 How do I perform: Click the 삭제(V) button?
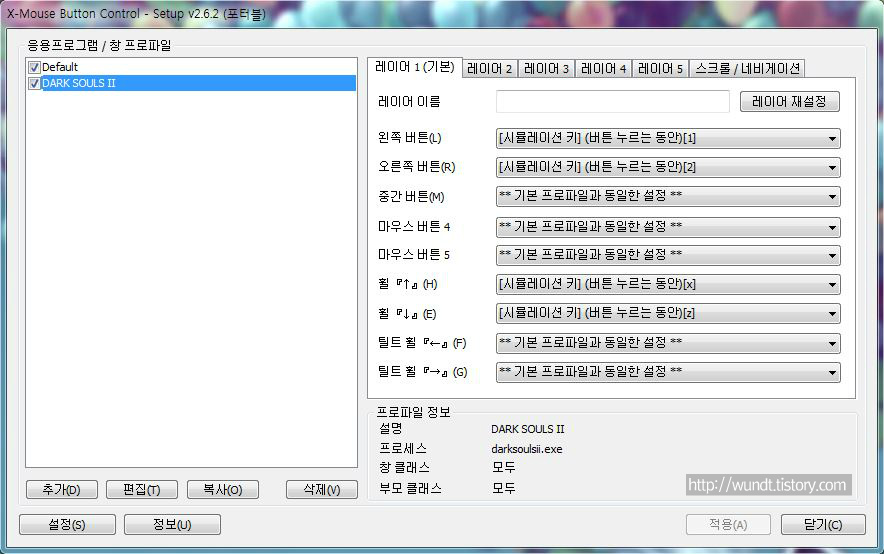tap(322, 490)
